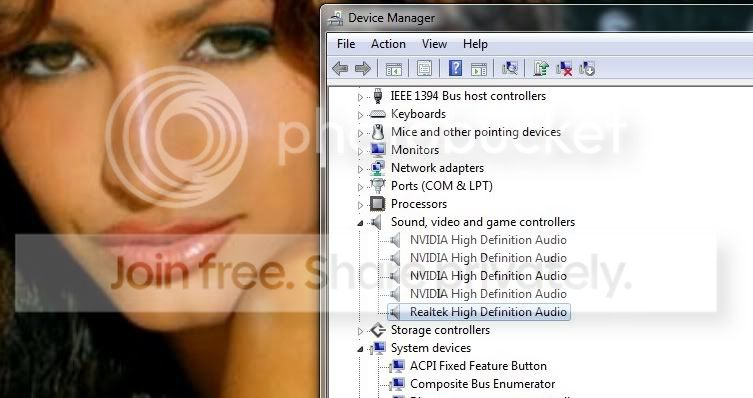The height and width of the screenshot is (398, 753).
Task: Click the Back arrow toolbar icon
Action: [340, 69]
